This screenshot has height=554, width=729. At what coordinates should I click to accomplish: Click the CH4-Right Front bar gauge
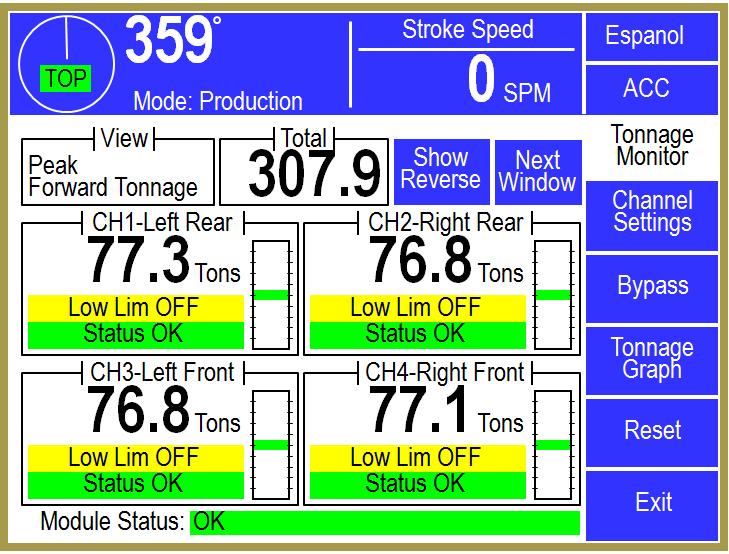(x=552, y=443)
